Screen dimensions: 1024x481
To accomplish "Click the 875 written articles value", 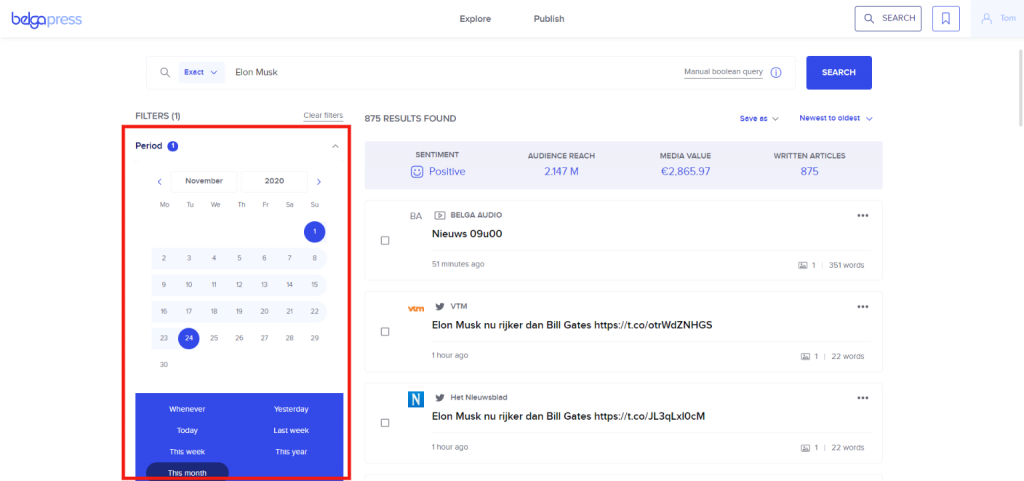I will click(x=809, y=172).
